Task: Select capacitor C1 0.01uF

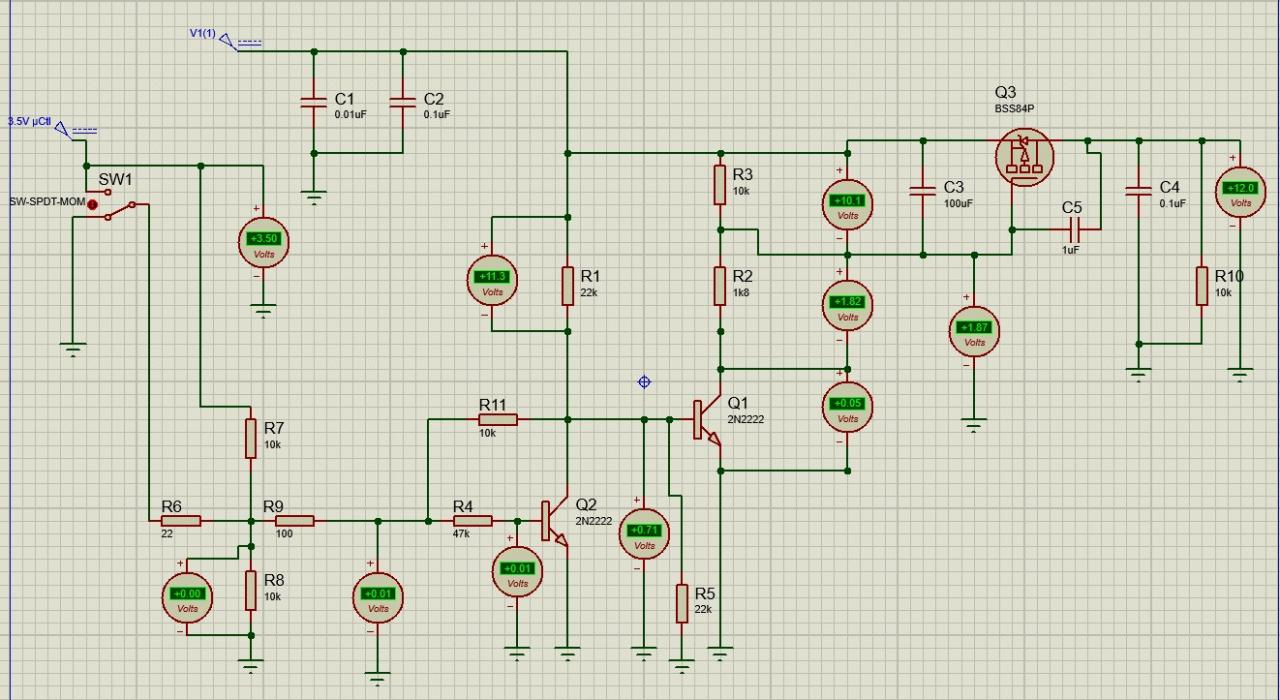Action: (x=314, y=101)
